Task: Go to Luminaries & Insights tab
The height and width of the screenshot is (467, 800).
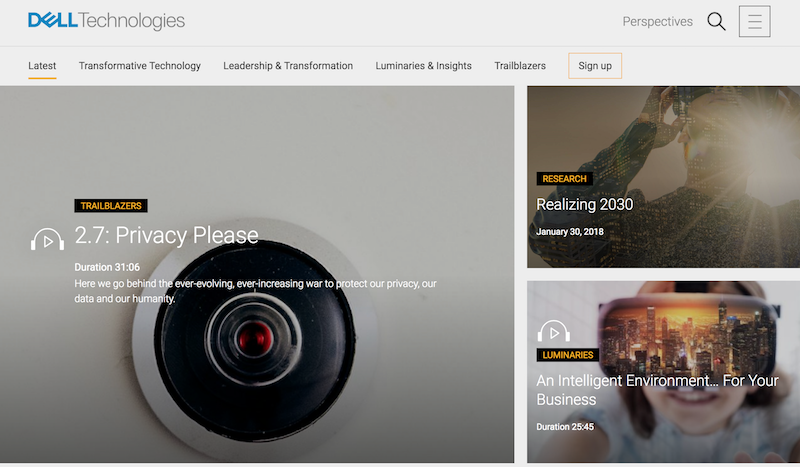Action: (423, 66)
